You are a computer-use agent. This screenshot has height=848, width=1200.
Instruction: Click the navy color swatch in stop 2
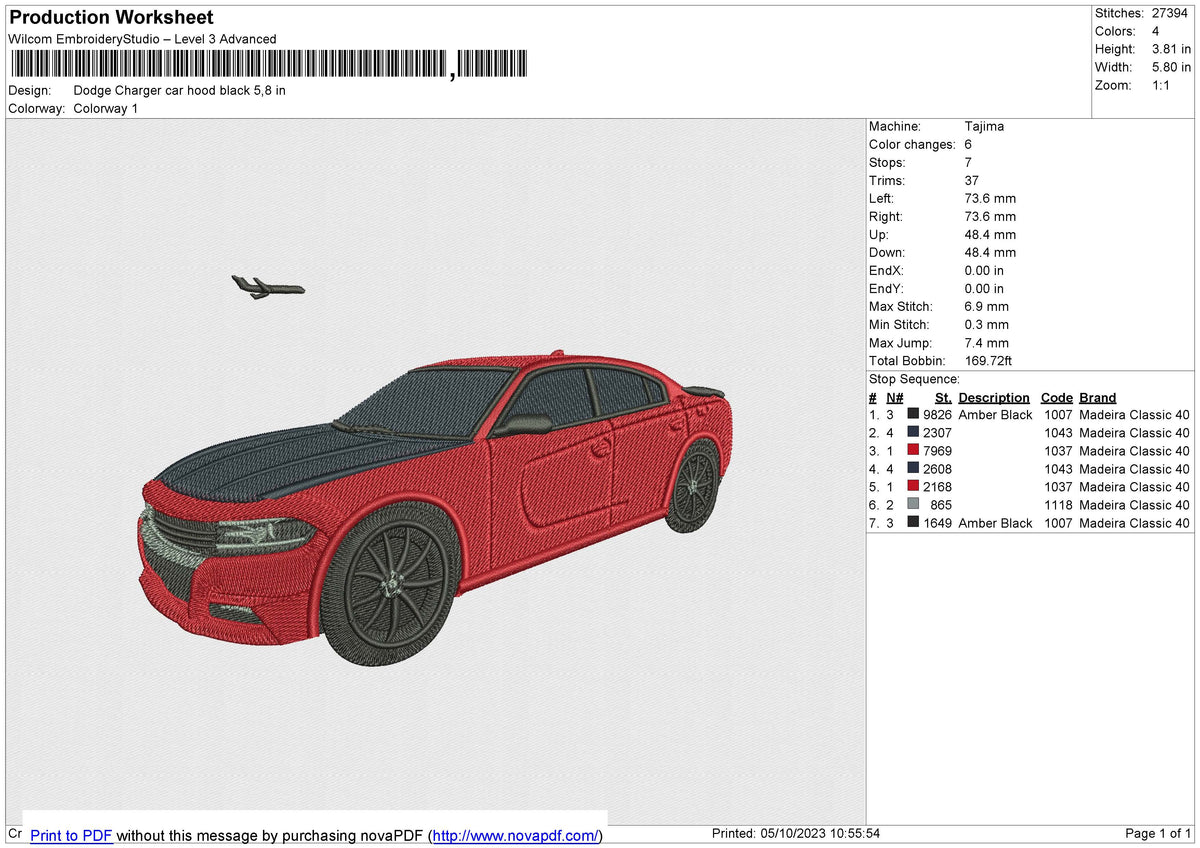[913, 433]
